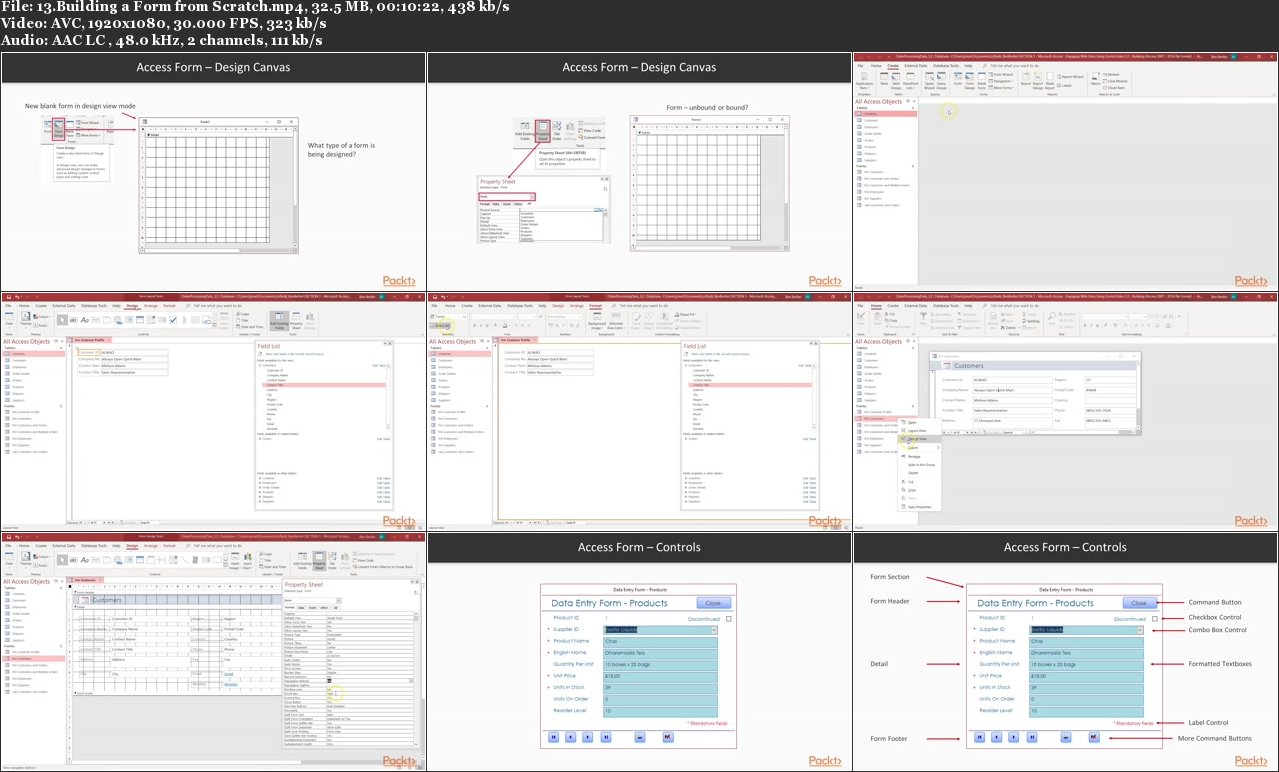
Task: Go to next record in labeled Controls slide
Action: [1013, 737]
